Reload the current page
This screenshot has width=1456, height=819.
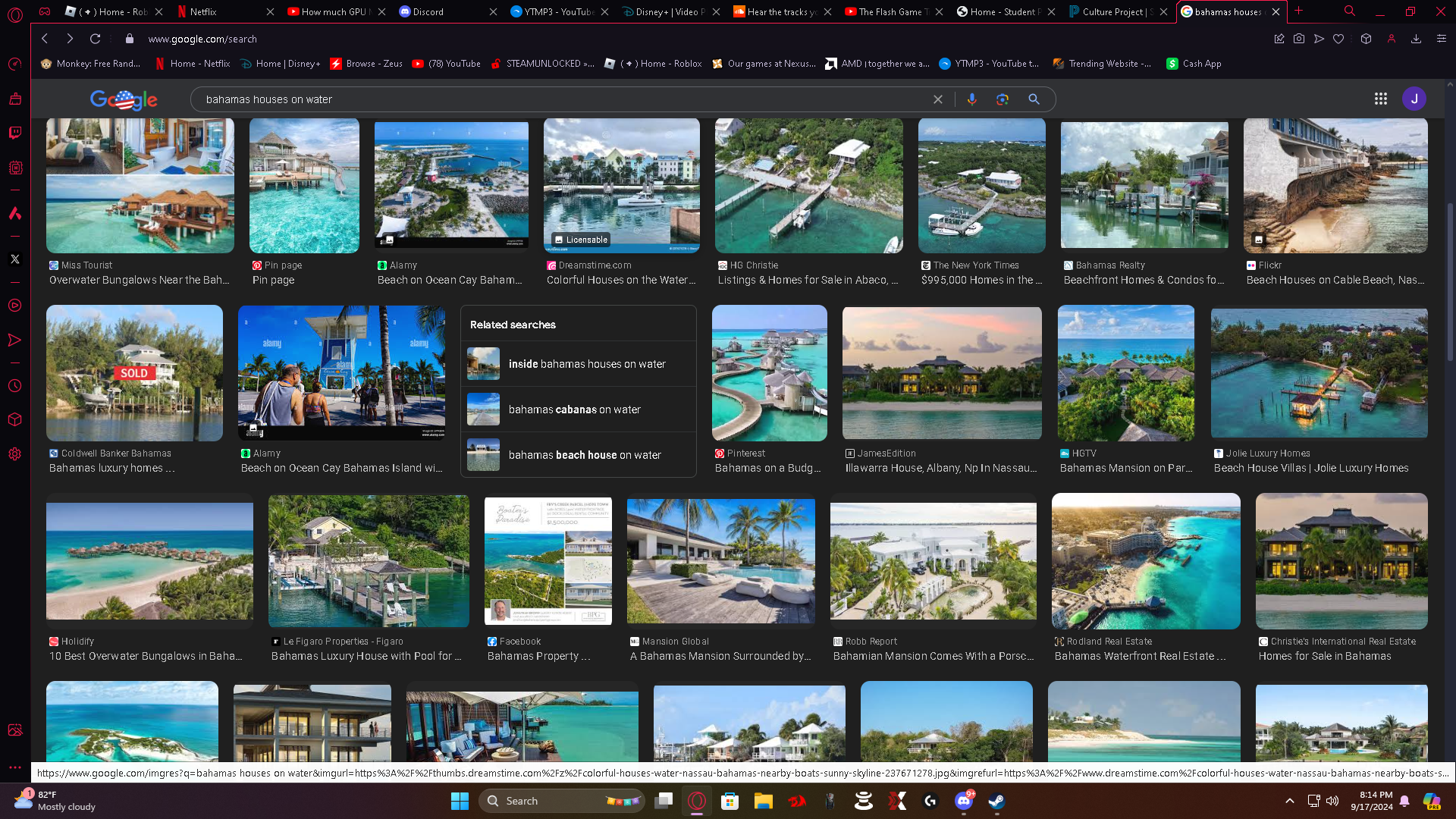click(x=95, y=39)
